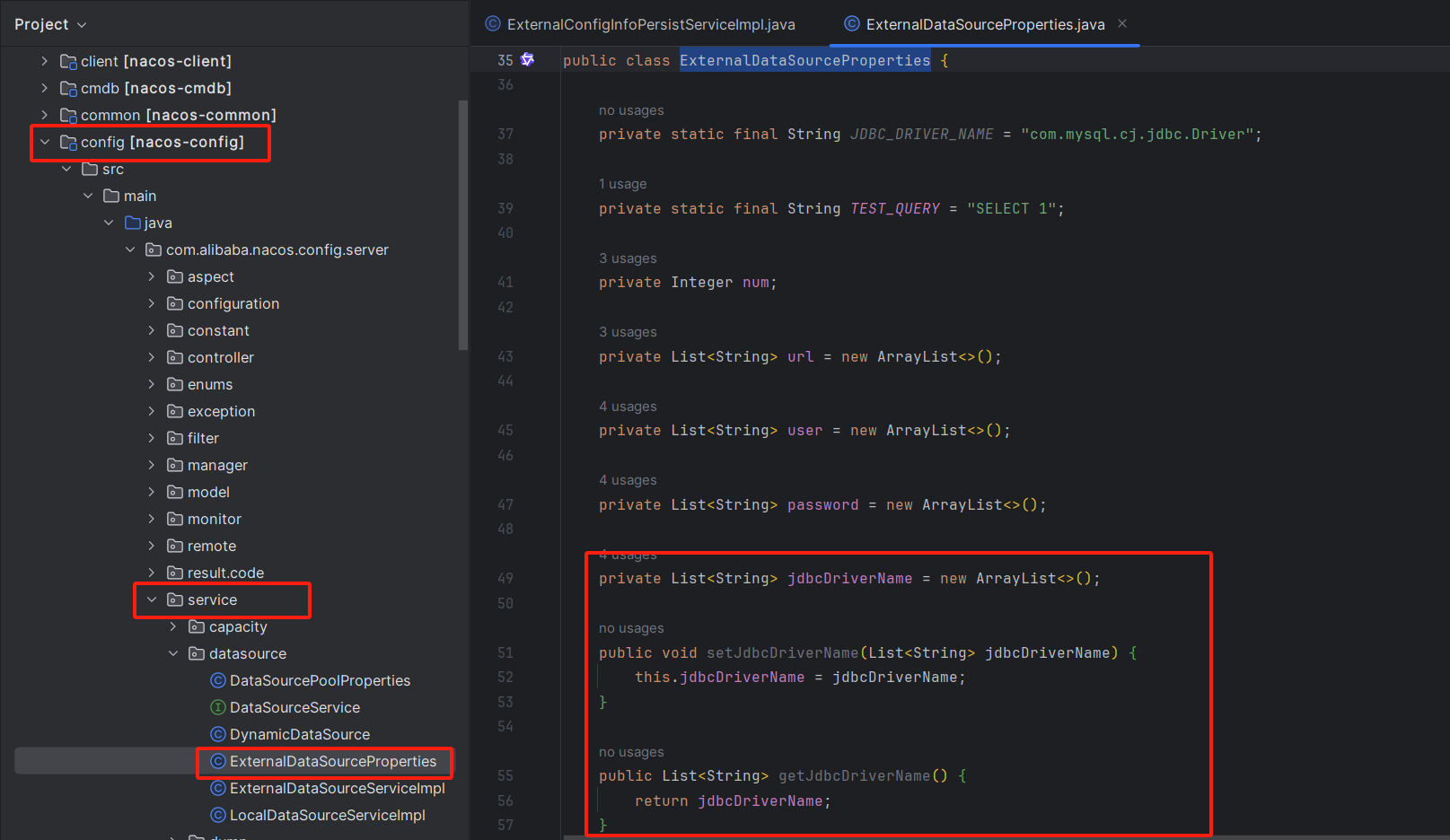The width and height of the screenshot is (1450, 840).
Task: Expand the aspect package chevron
Action: [152, 276]
